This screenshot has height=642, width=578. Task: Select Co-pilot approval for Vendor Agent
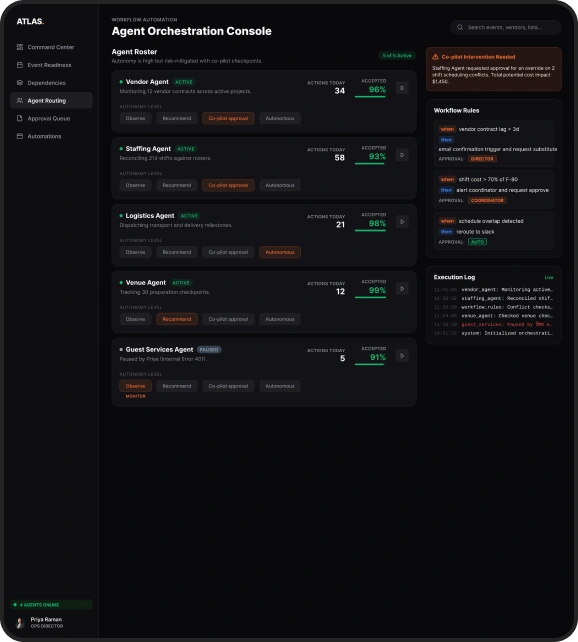[228, 118]
